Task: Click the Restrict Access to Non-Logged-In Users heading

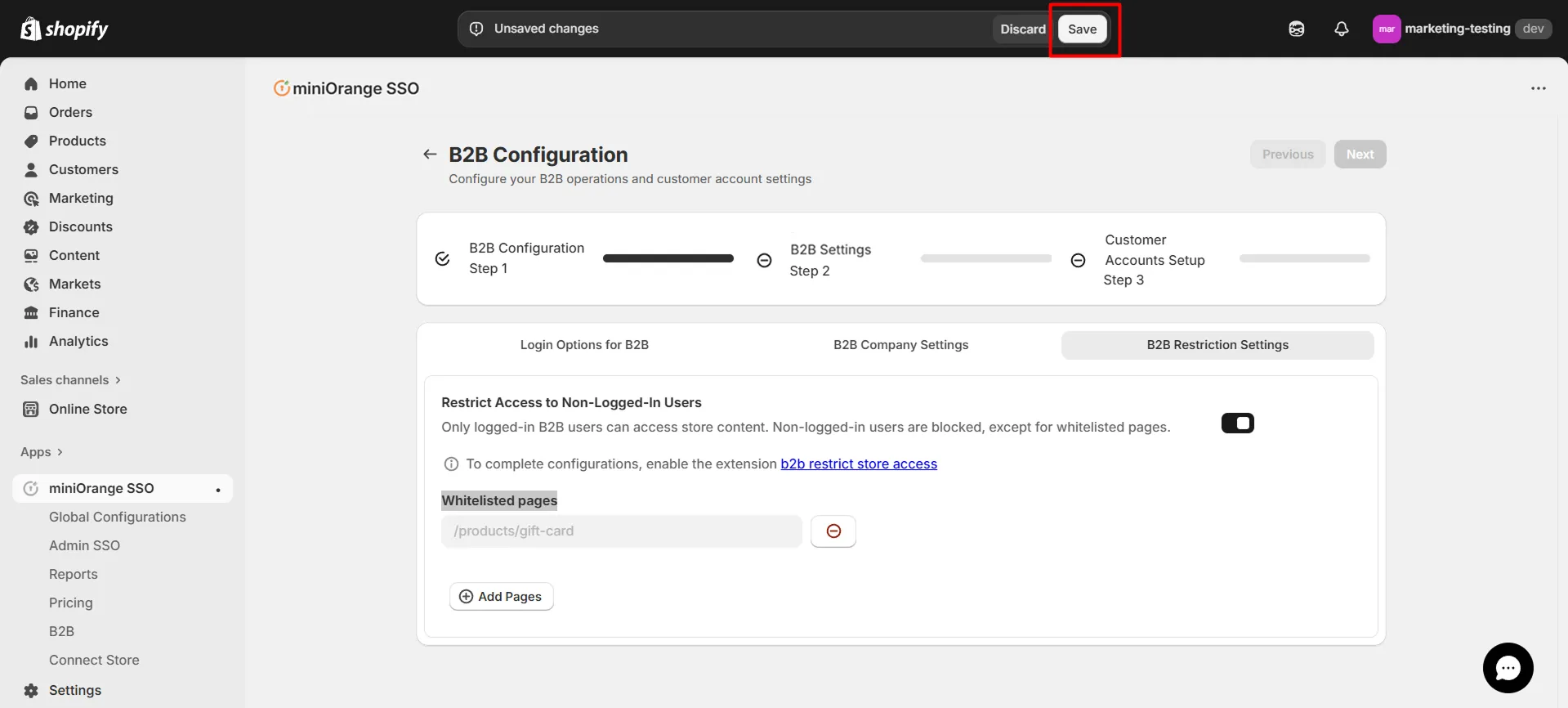Action: (571, 402)
